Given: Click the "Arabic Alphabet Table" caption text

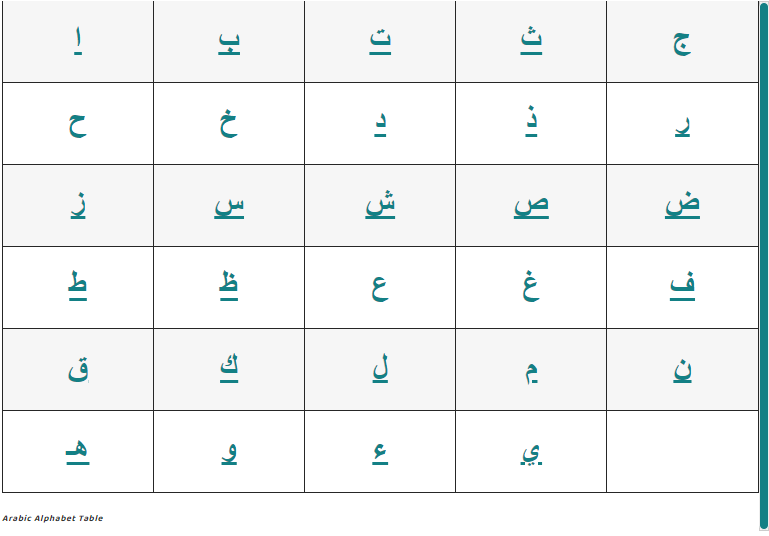Looking at the screenshot, I should click(x=53, y=518).
